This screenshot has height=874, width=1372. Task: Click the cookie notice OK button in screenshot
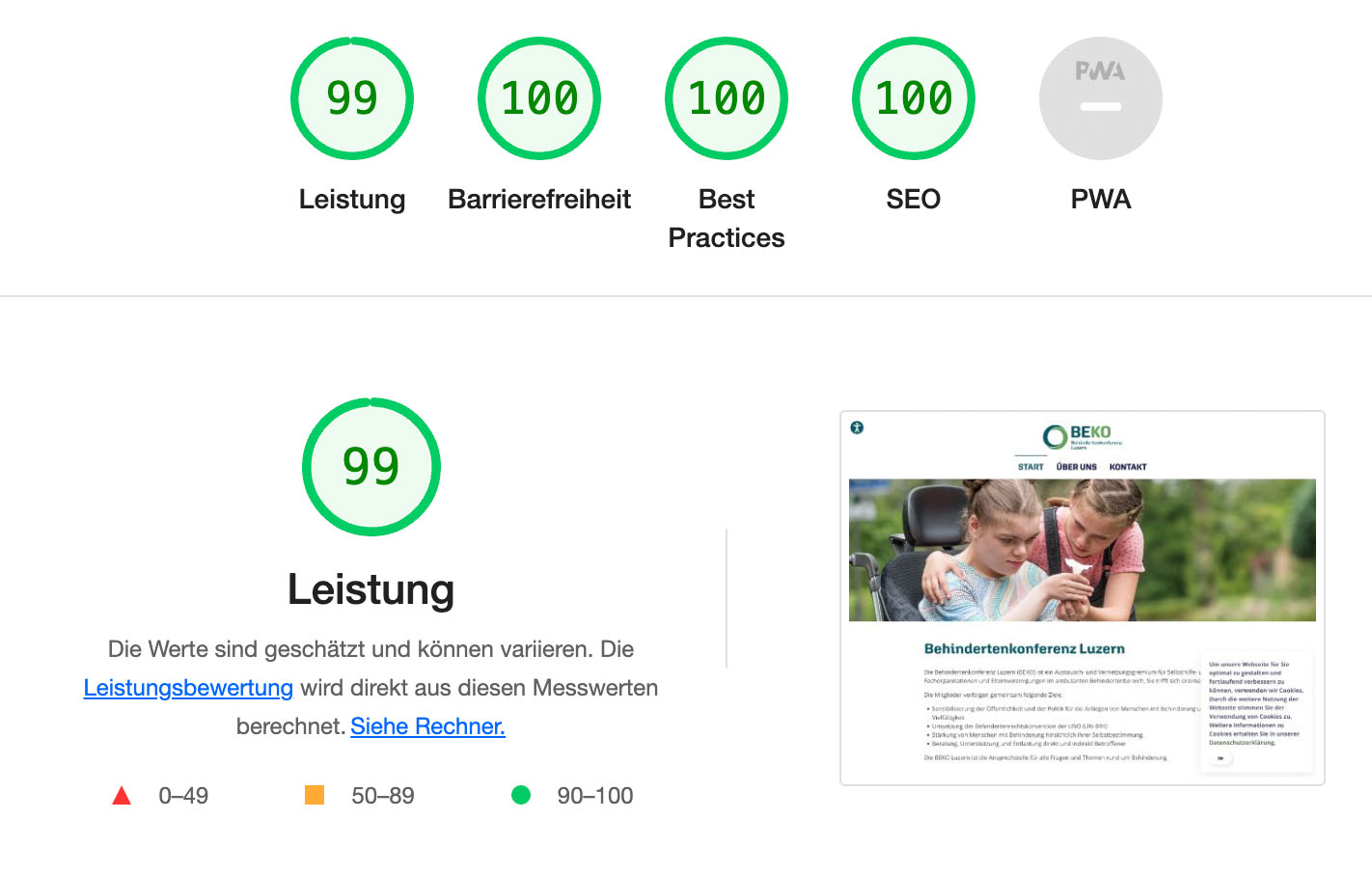[1221, 758]
